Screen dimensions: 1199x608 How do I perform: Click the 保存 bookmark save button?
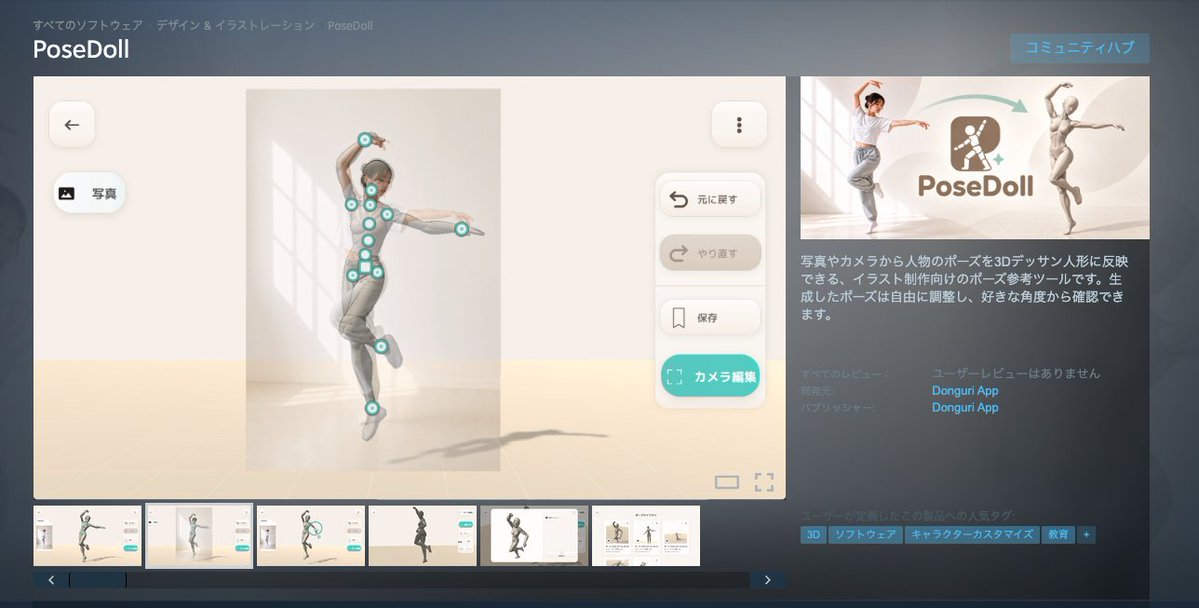pos(710,317)
